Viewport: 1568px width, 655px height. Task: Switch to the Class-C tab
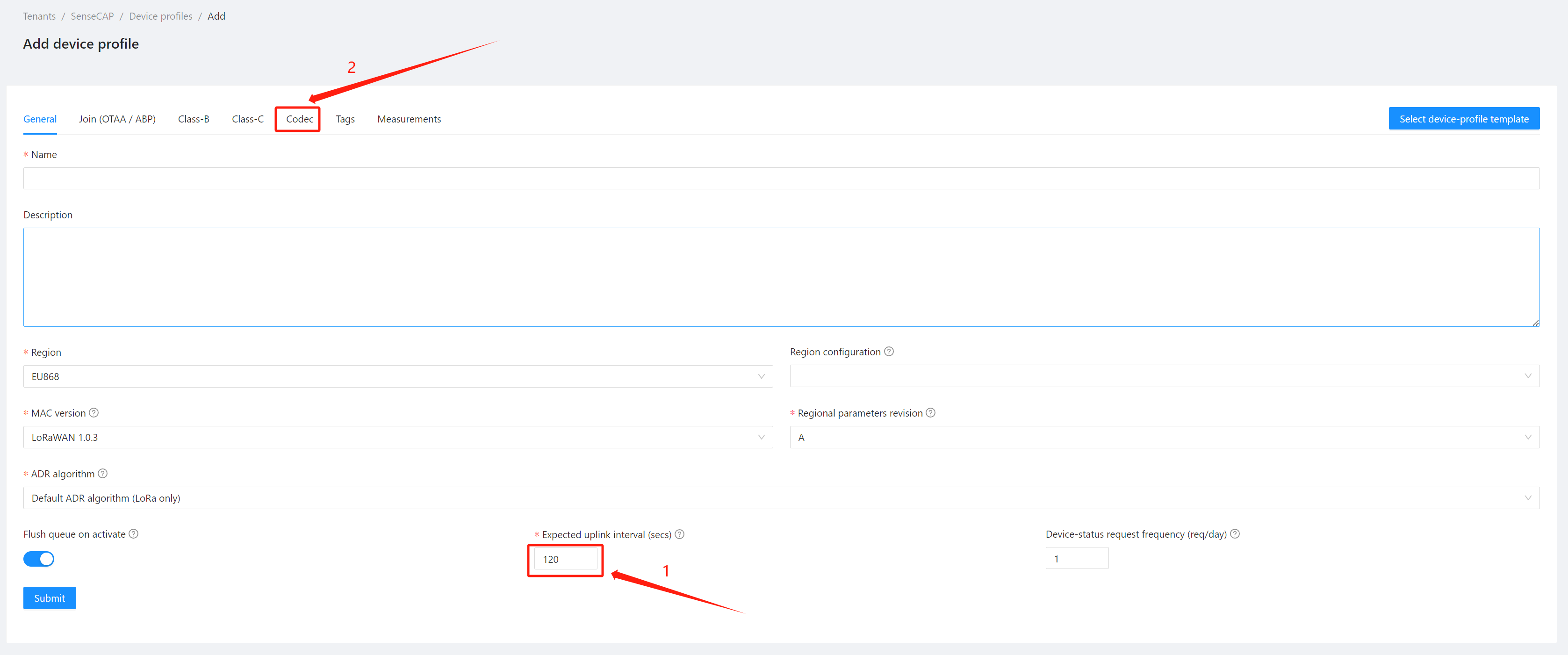click(248, 119)
